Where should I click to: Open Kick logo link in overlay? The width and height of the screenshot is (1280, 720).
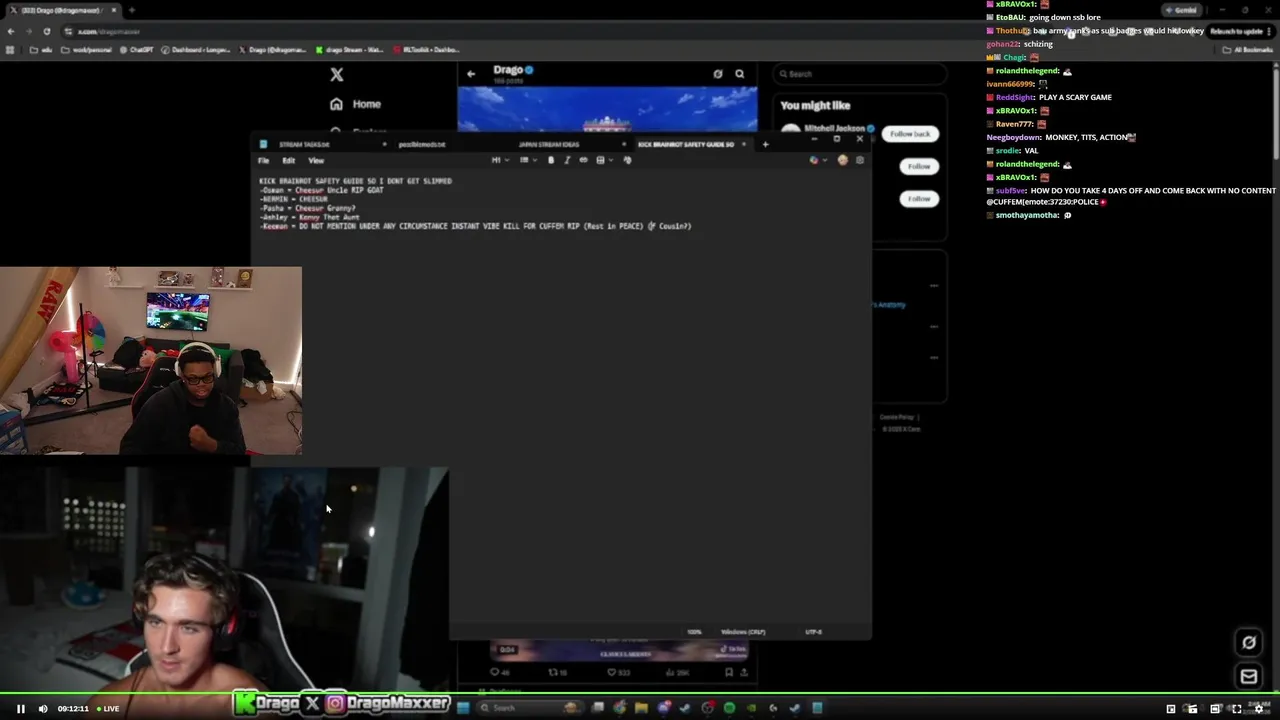[x=243, y=703]
